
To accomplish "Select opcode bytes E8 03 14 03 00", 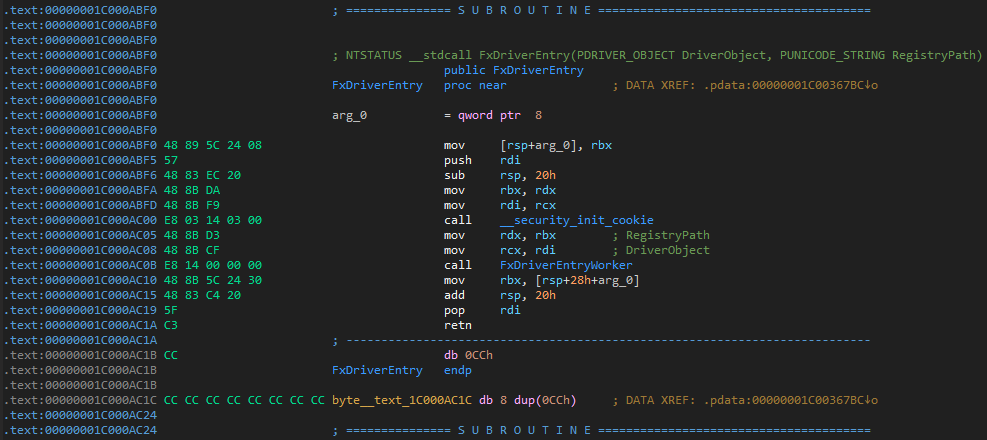I will 212,220.
